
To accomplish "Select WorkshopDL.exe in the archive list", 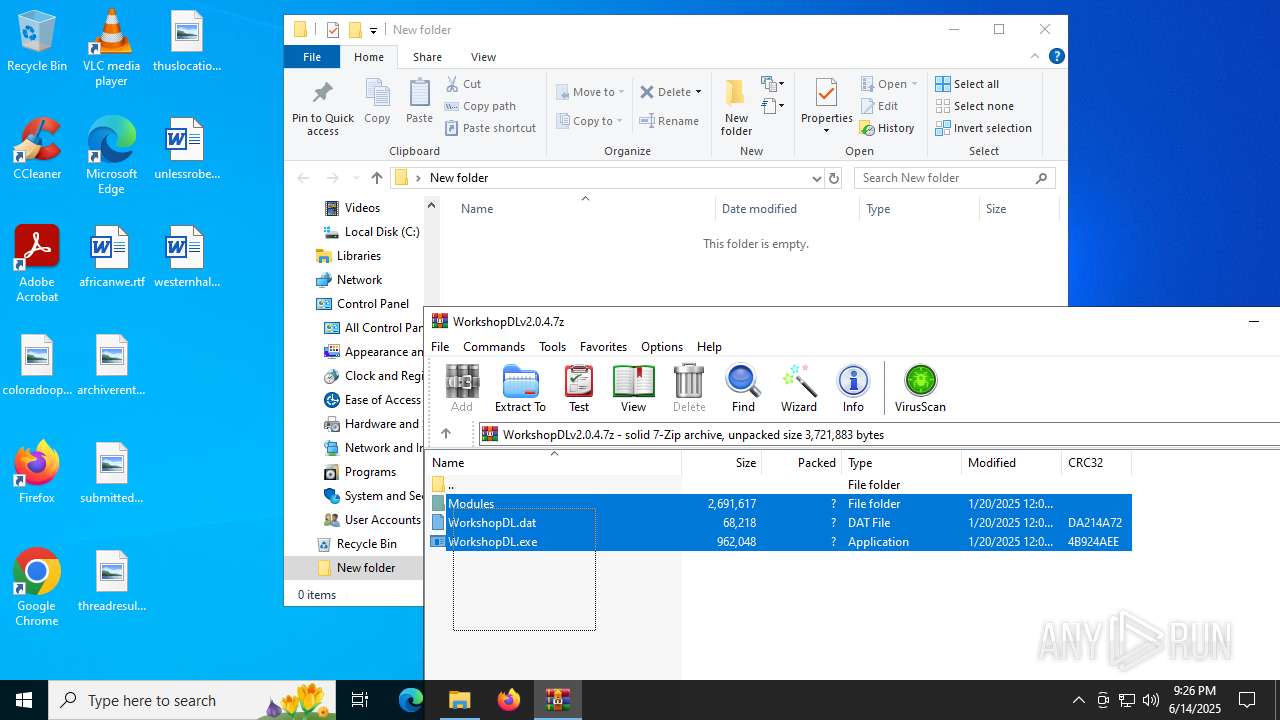I will (780, 542).
